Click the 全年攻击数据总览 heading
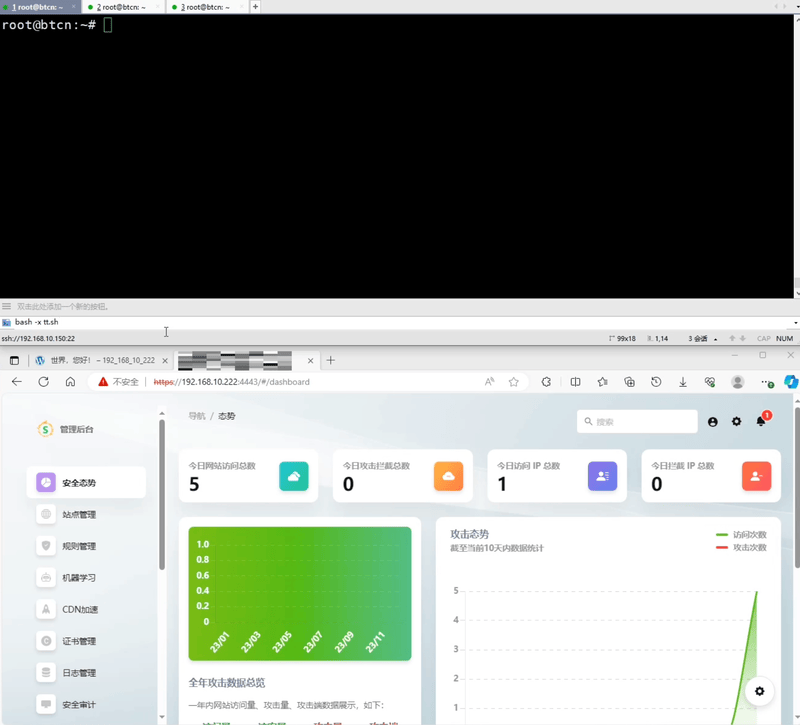 [227, 682]
